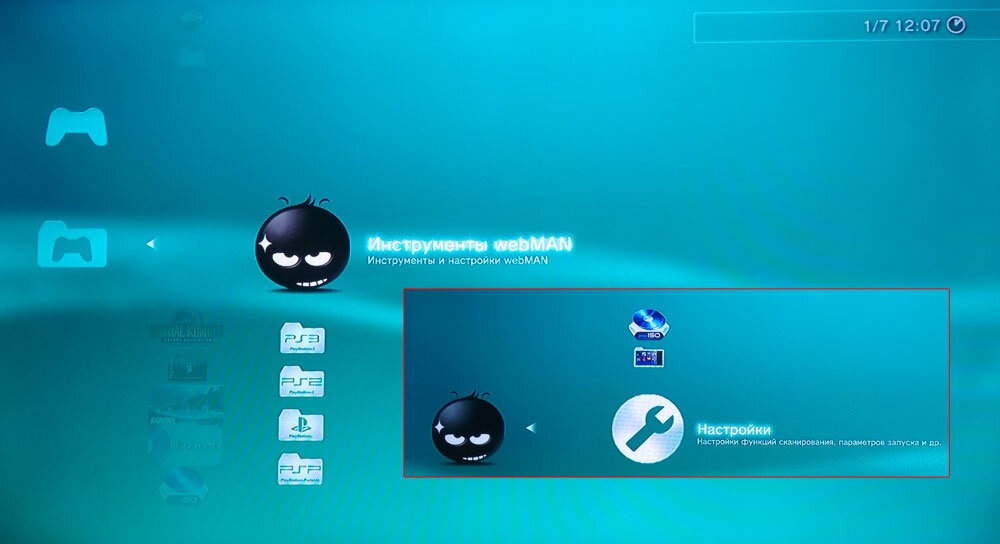Open the PS2 folder icon

click(302, 382)
